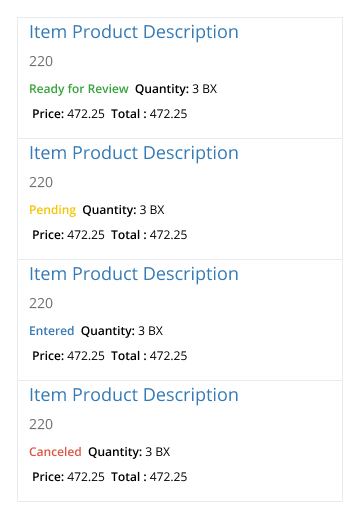The height and width of the screenshot is (519, 360).
Task: Click the Total 472.25 in the Entered item
Action: coord(149,356)
